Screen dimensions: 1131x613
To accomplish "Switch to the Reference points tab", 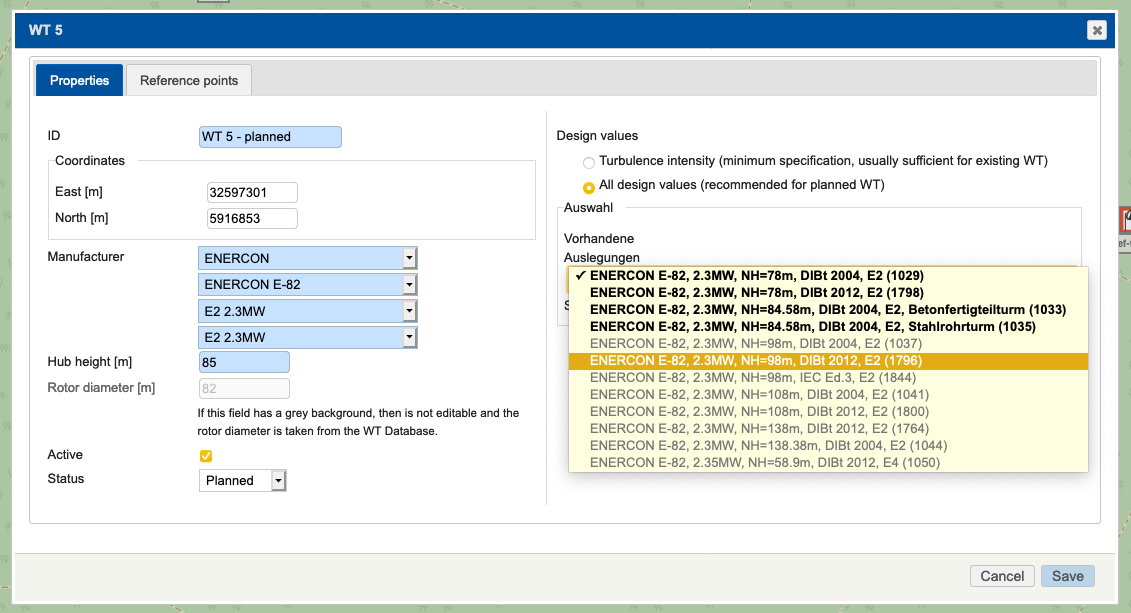I will 188,80.
